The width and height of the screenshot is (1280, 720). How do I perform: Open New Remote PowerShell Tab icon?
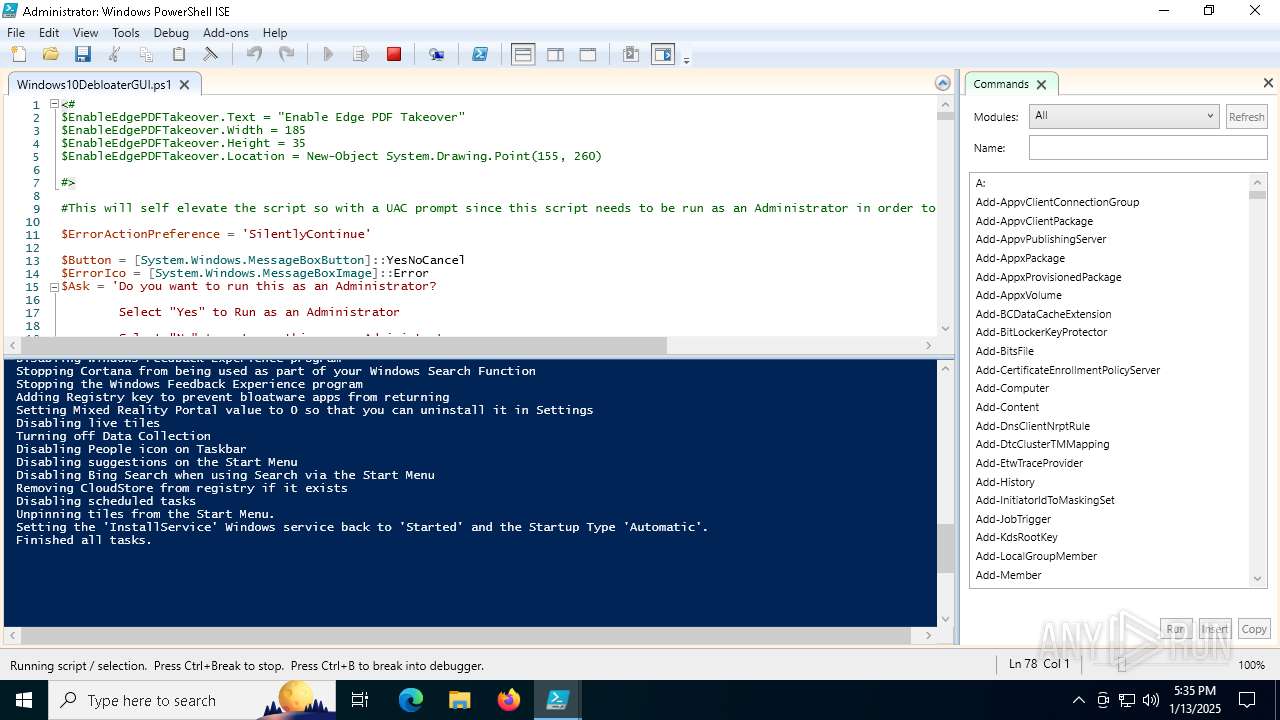[x=436, y=54]
